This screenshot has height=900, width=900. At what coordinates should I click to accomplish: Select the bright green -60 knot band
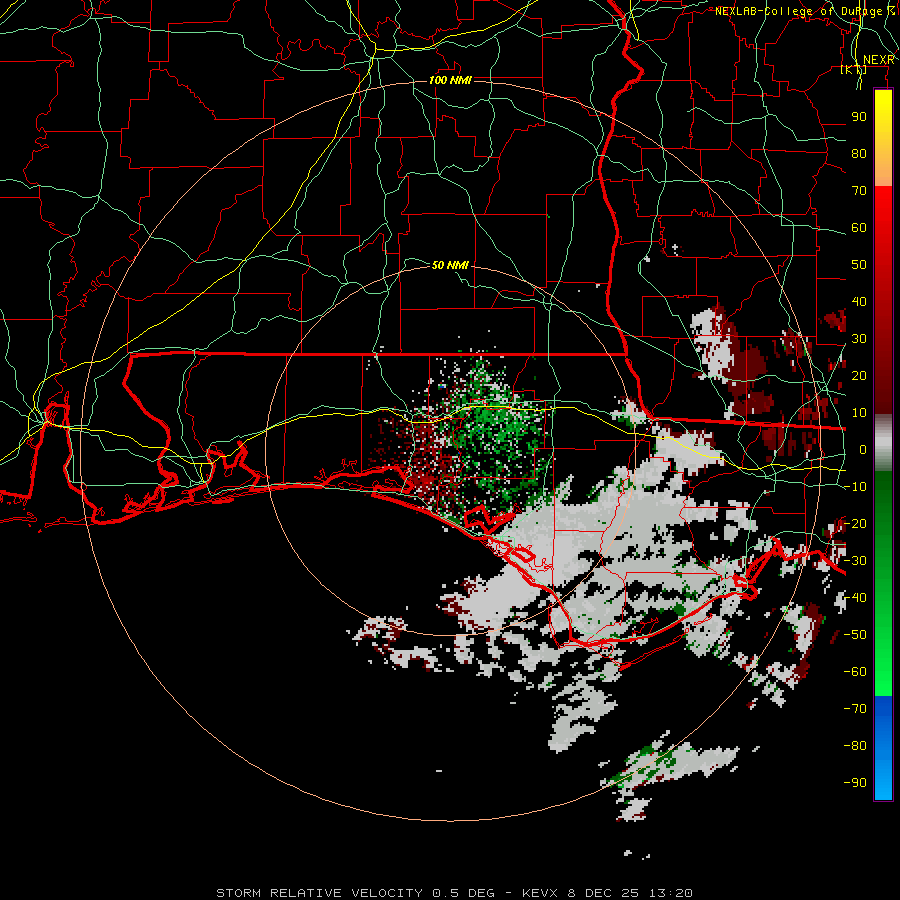pyautogui.click(x=883, y=672)
